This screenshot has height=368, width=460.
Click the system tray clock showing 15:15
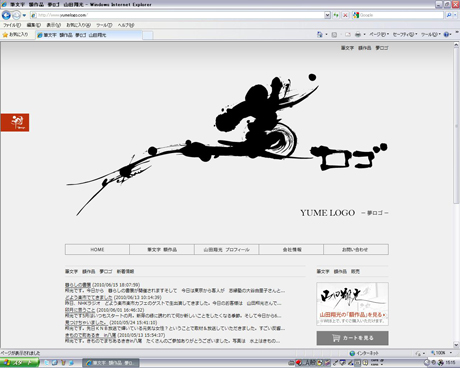[451, 362]
